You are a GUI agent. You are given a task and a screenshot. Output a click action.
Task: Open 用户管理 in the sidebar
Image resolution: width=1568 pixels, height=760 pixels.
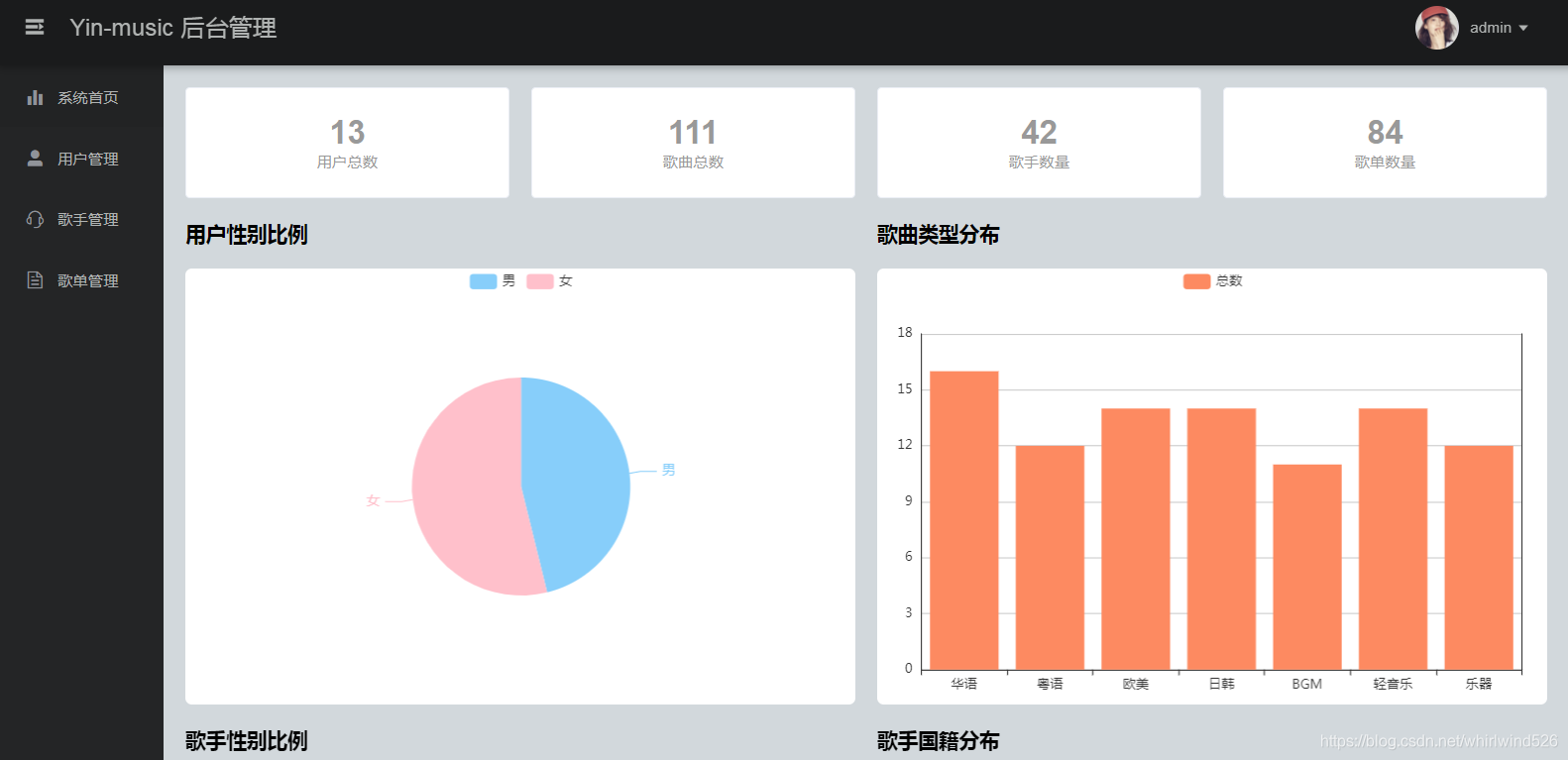click(x=81, y=159)
